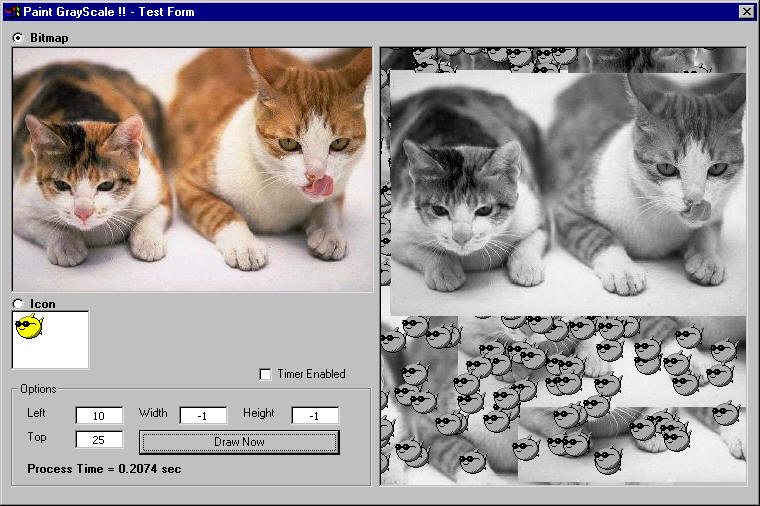
Task: Click the color cats bitmap preview
Action: click(192, 169)
